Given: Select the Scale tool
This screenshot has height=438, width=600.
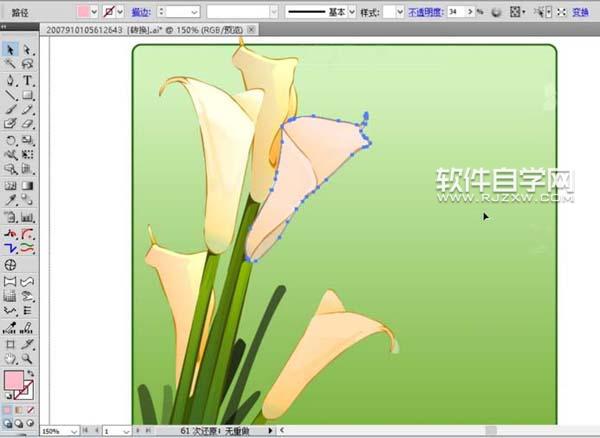Looking at the screenshot, I should click(27, 140).
